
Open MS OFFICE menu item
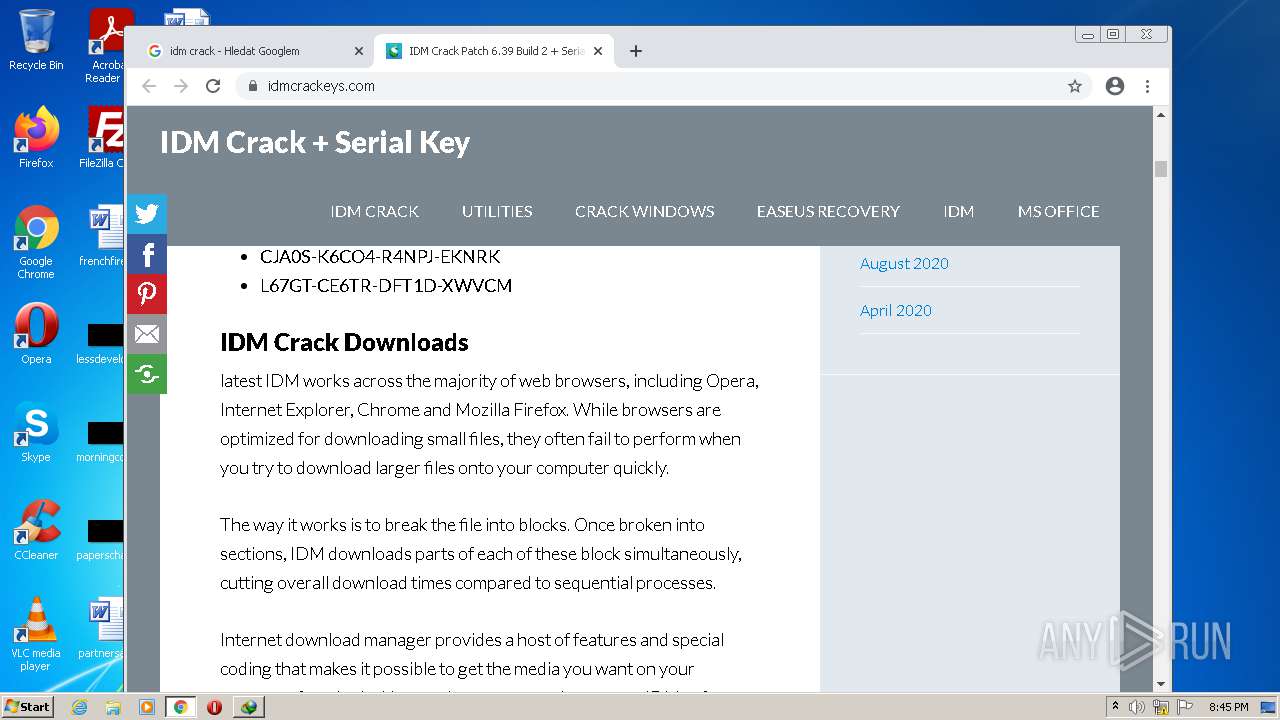click(1058, 211)
